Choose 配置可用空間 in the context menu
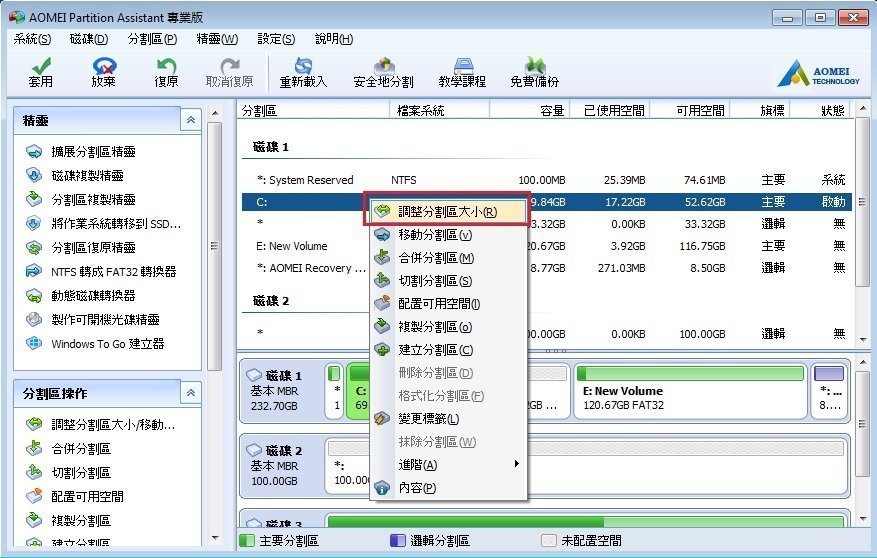This screenshot has height=558, width=877. click(447, 304)
